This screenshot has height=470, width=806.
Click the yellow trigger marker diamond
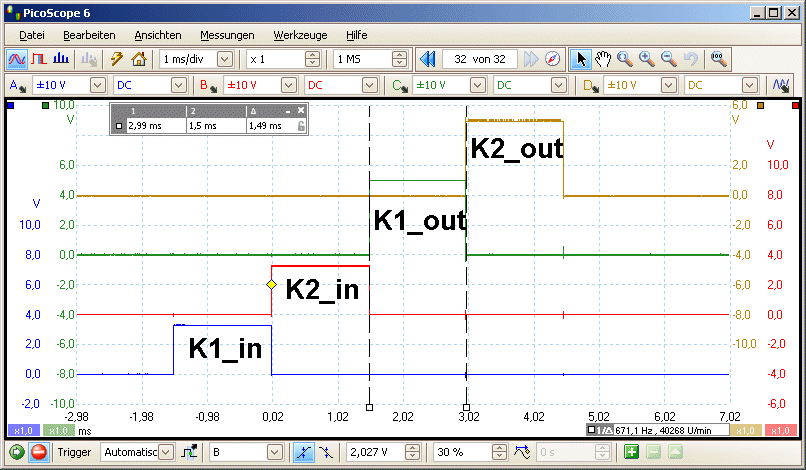(271, 285)
